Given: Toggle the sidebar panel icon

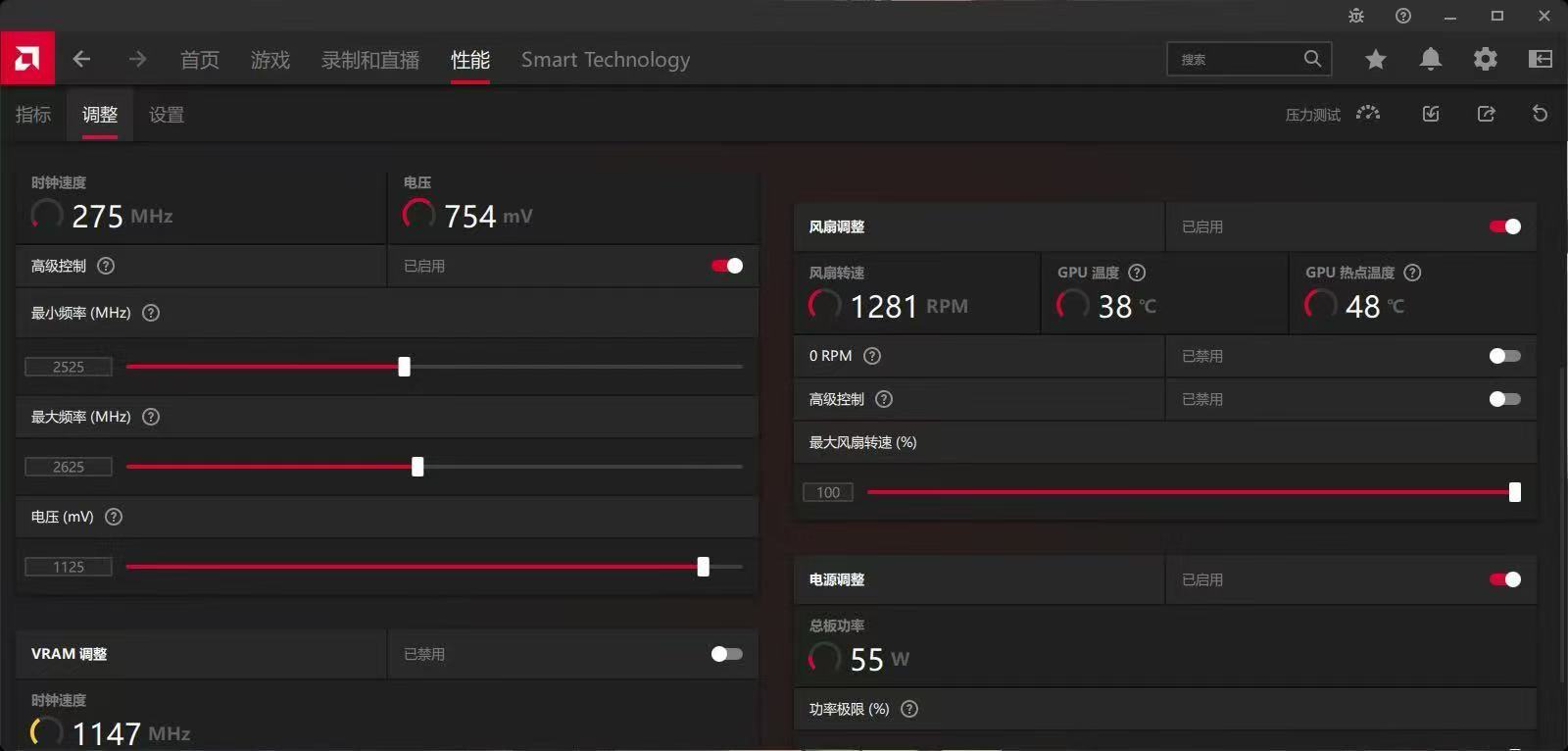Looking at the screenshot, I should pos(1541,60).
